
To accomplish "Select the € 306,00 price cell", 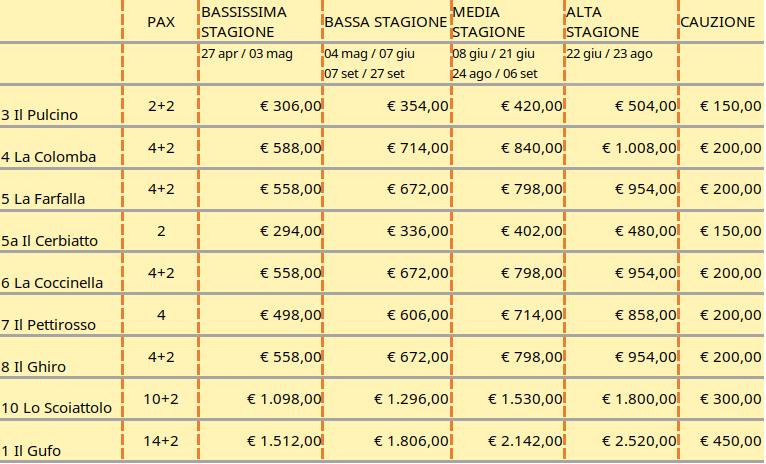I will [x=291, y=106].
